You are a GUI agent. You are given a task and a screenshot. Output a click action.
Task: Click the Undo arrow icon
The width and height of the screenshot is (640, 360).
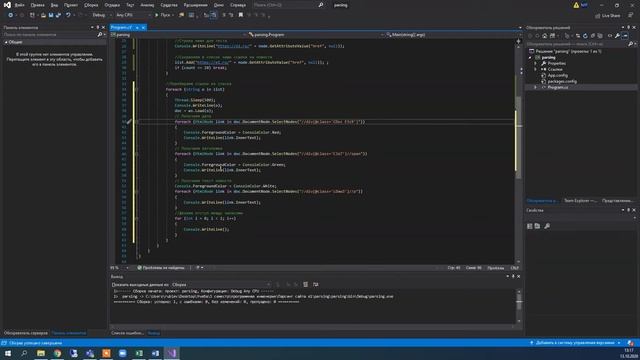68,15
